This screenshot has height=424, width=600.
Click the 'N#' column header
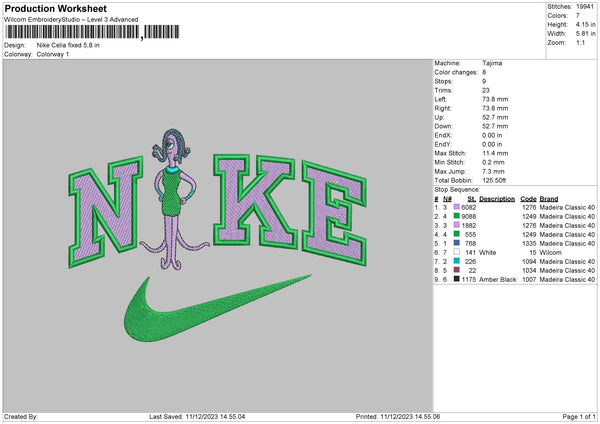click(447, 199)
